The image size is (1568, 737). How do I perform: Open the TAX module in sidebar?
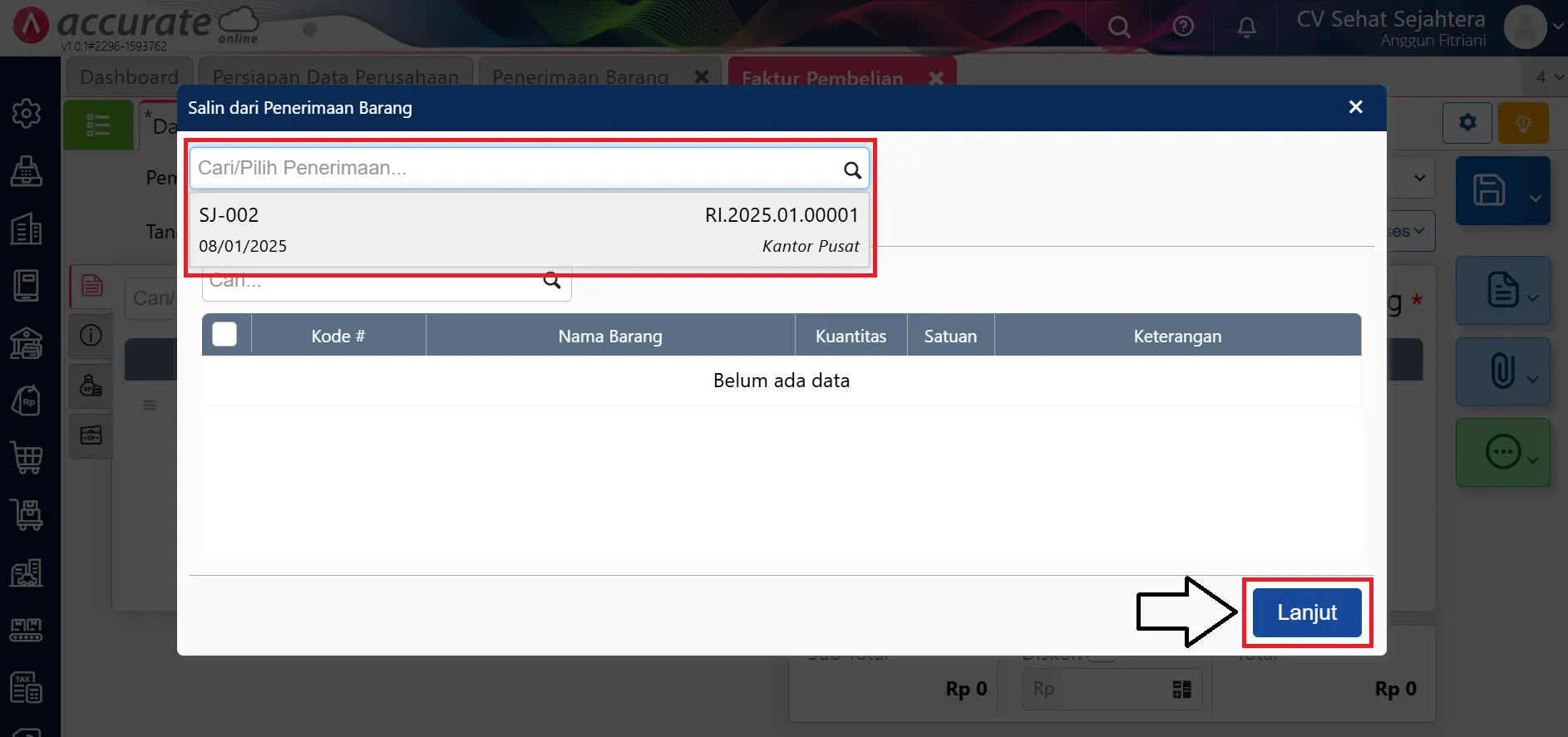tap(27, 687)
